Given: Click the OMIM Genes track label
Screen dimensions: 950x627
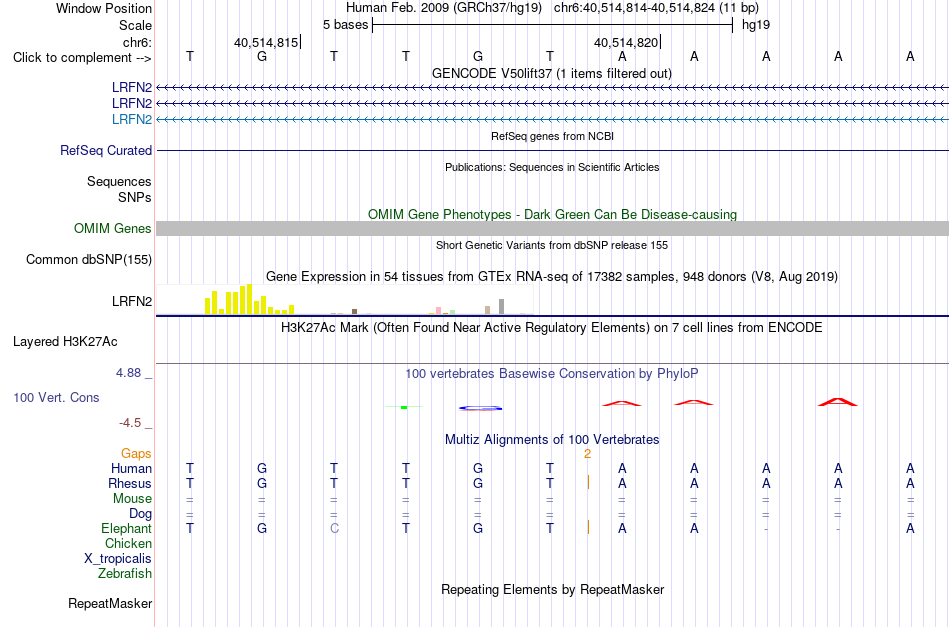Looking at the screenshot, I should pyautogui.click(x=112, y=228).
